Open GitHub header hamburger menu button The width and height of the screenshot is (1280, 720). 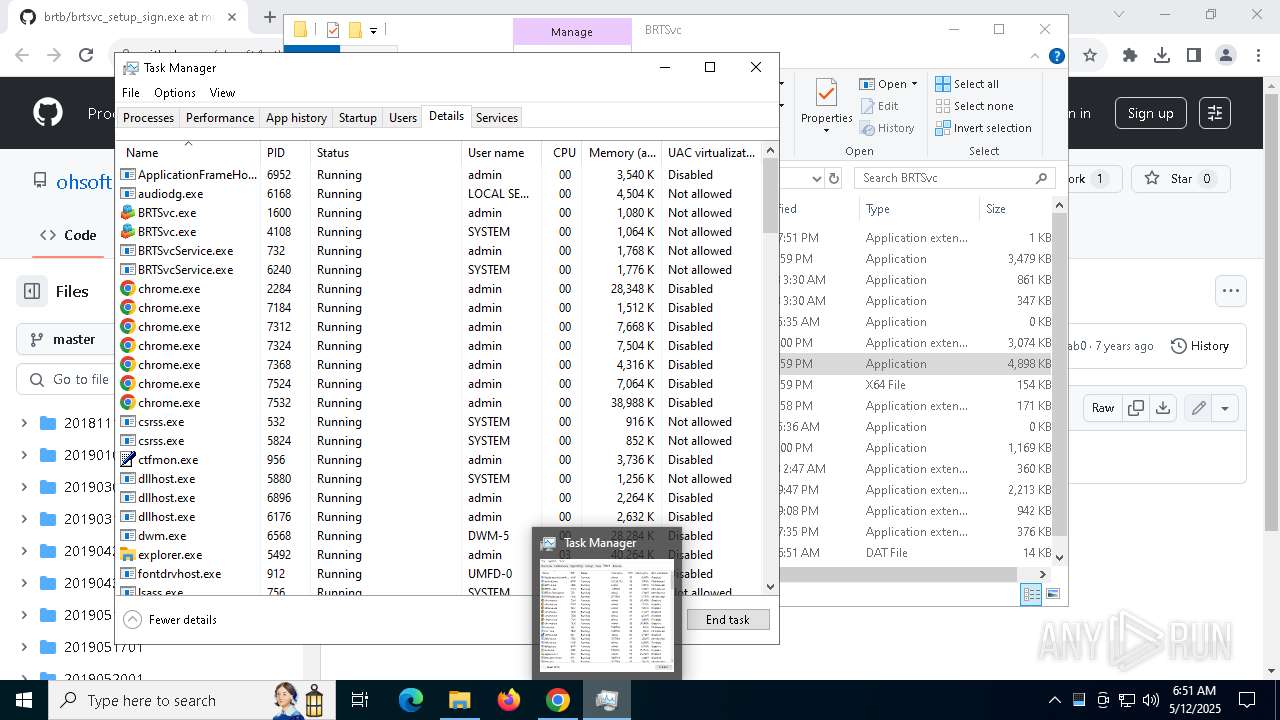1215,113
